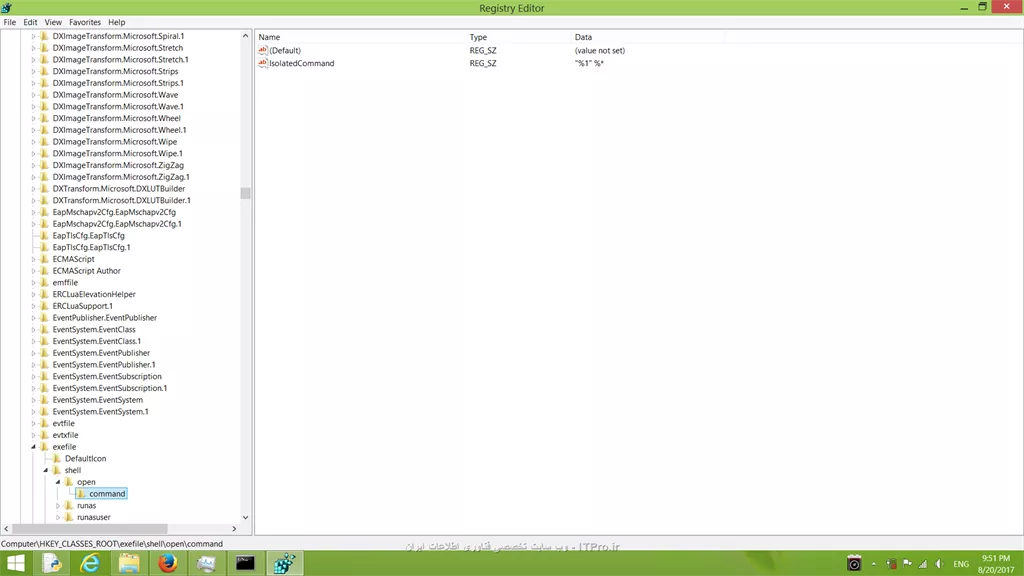The width and height of the screenshot is (1024, 576).
Task: Expand the ECMAScript Author key
Action: coord(33,270)
